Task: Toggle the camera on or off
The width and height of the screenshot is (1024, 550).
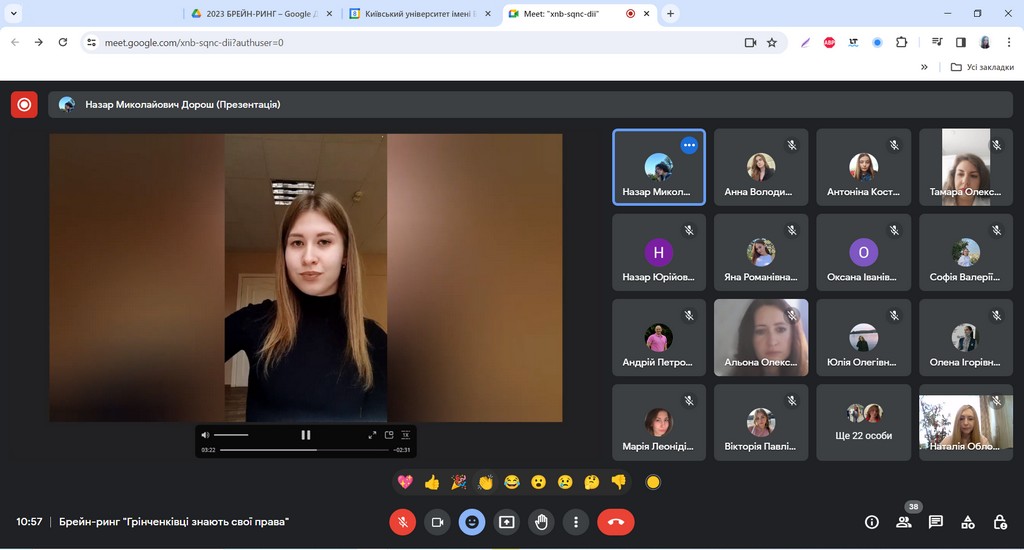Action: [x=437, y=522]
